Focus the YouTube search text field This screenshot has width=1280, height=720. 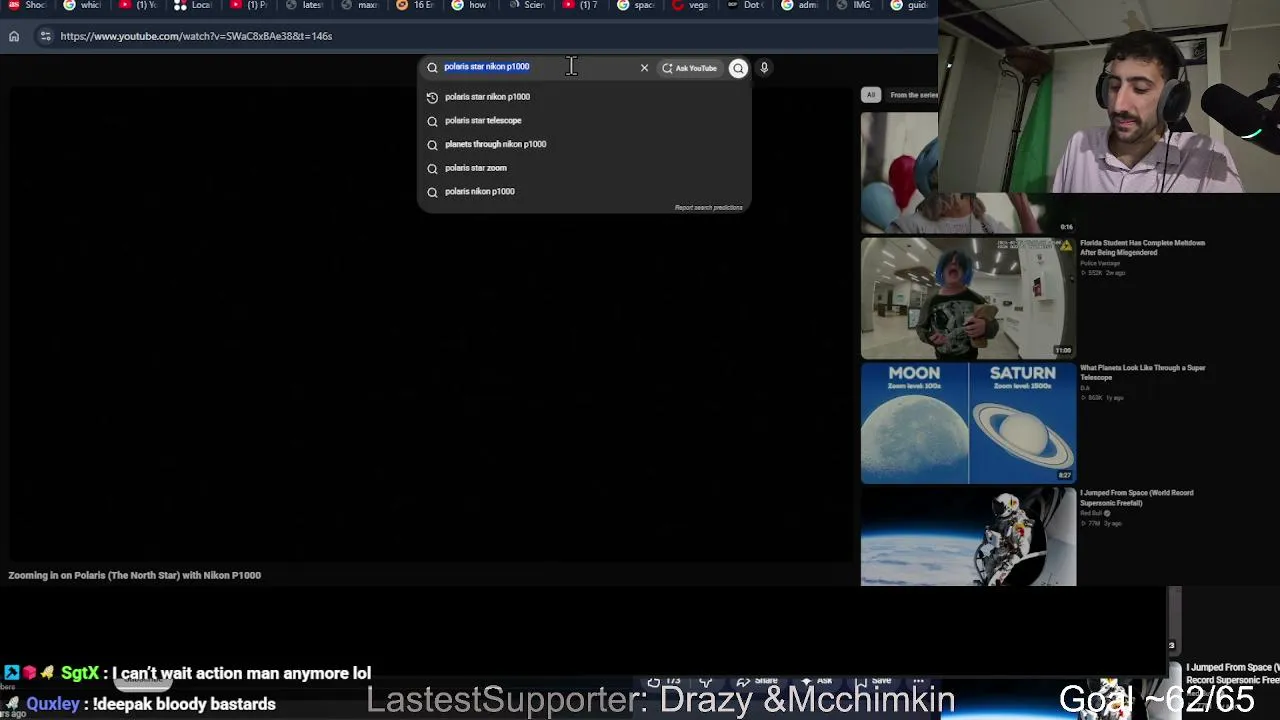[538, 67]
